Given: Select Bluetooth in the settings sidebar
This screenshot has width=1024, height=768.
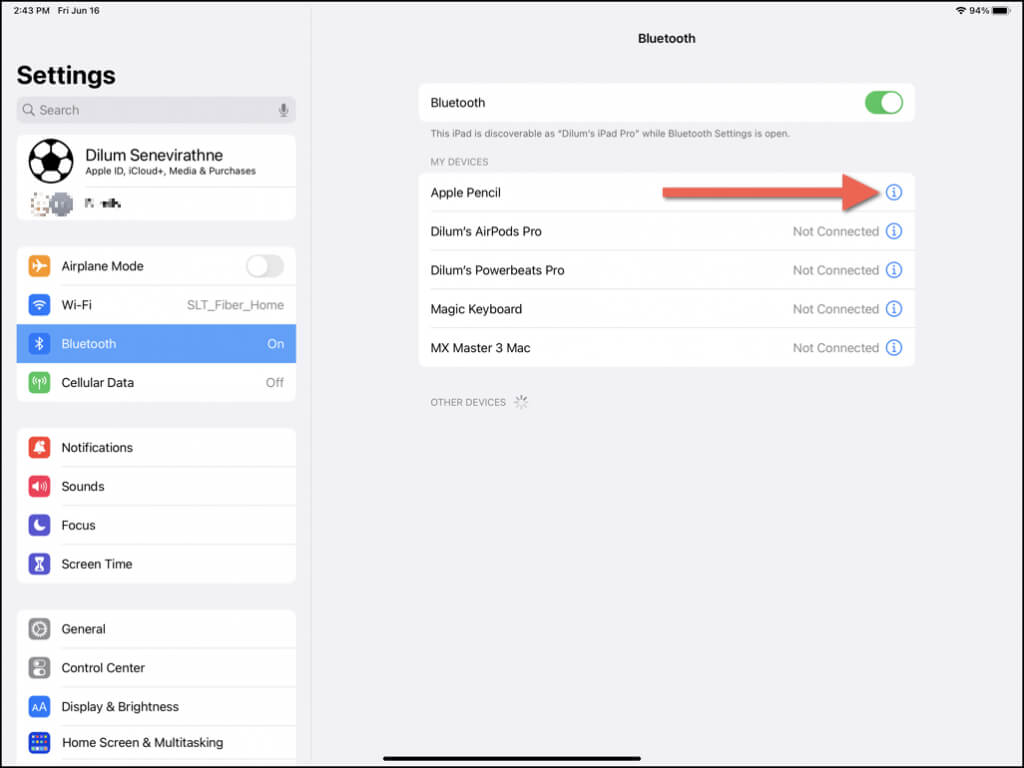Looking at the screenshot, I should coord(156,344).
